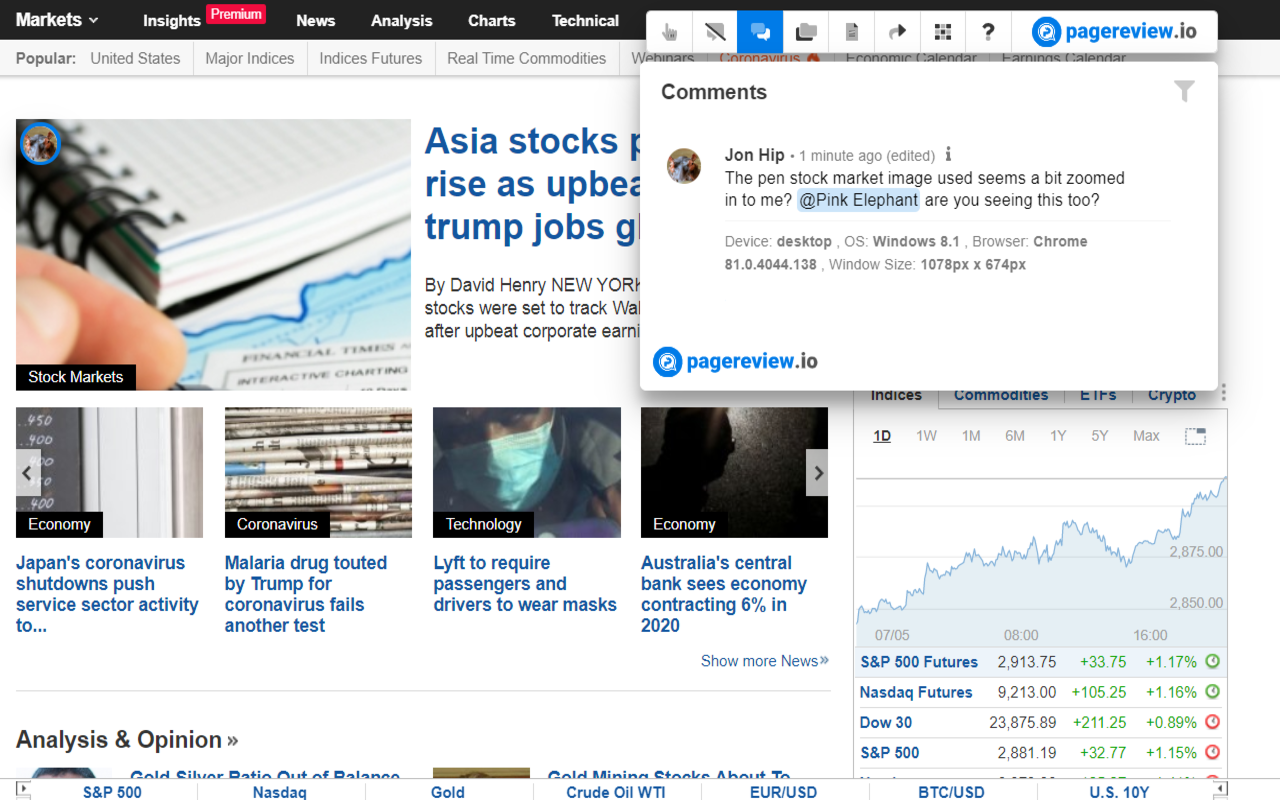Open the page notes document icon
The width and height of the screenshot is (1280, 800).
point(851,31)
